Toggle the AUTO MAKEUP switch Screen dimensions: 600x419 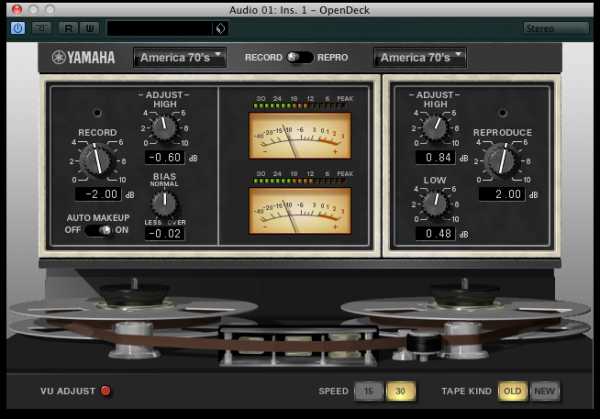[98, 230]
